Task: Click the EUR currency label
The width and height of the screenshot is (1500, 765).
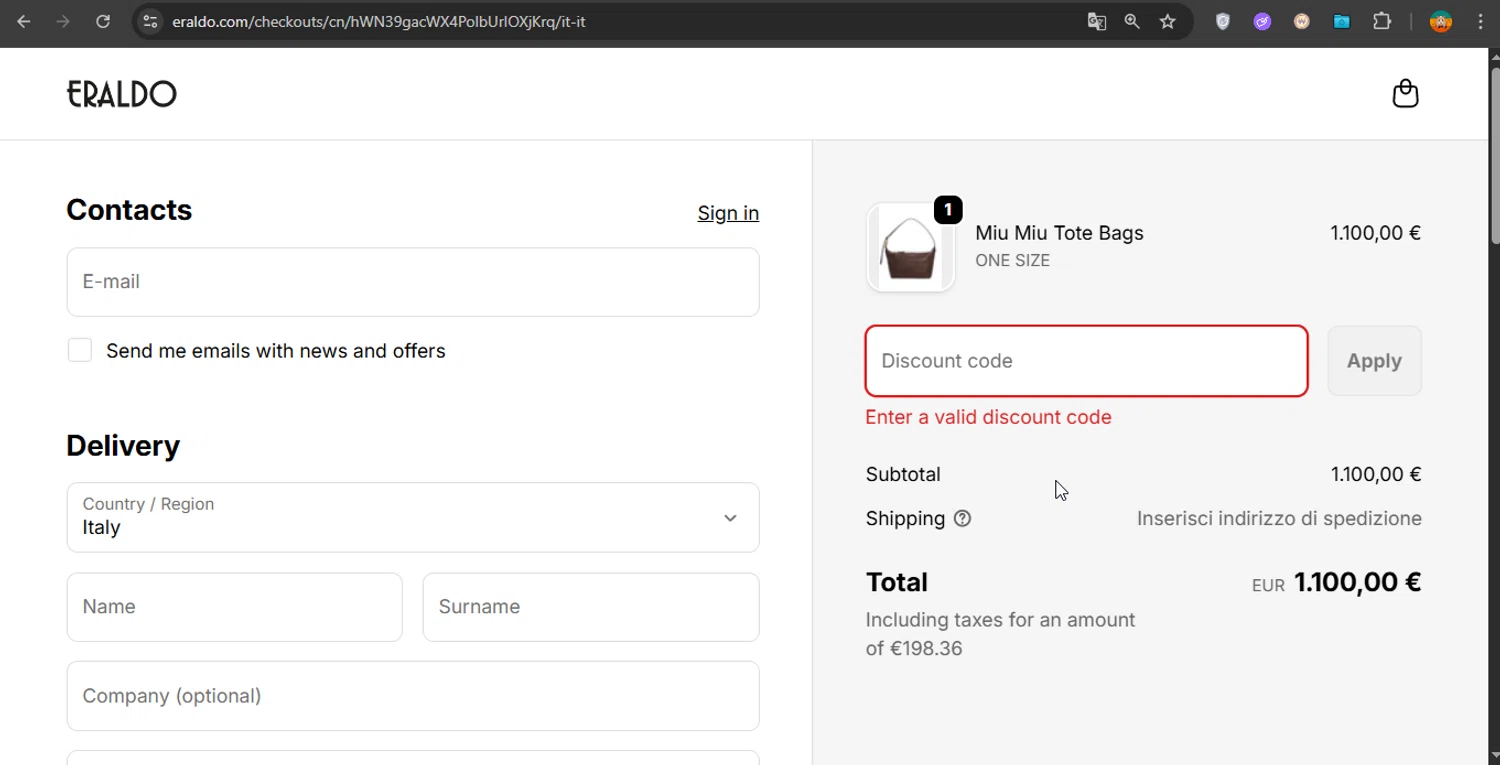Action: [1268, 586]
